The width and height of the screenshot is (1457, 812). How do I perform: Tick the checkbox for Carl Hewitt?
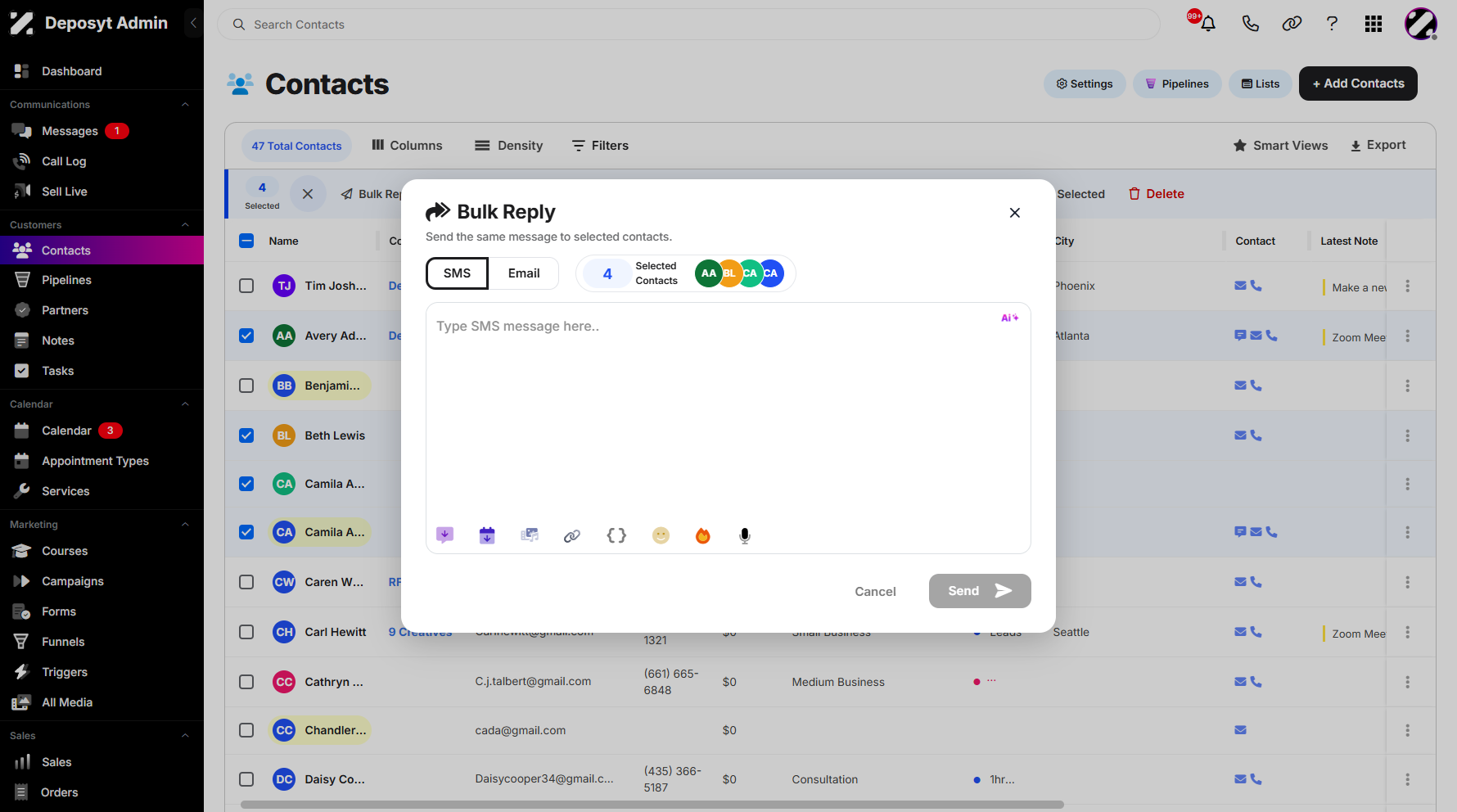(246, 632)
